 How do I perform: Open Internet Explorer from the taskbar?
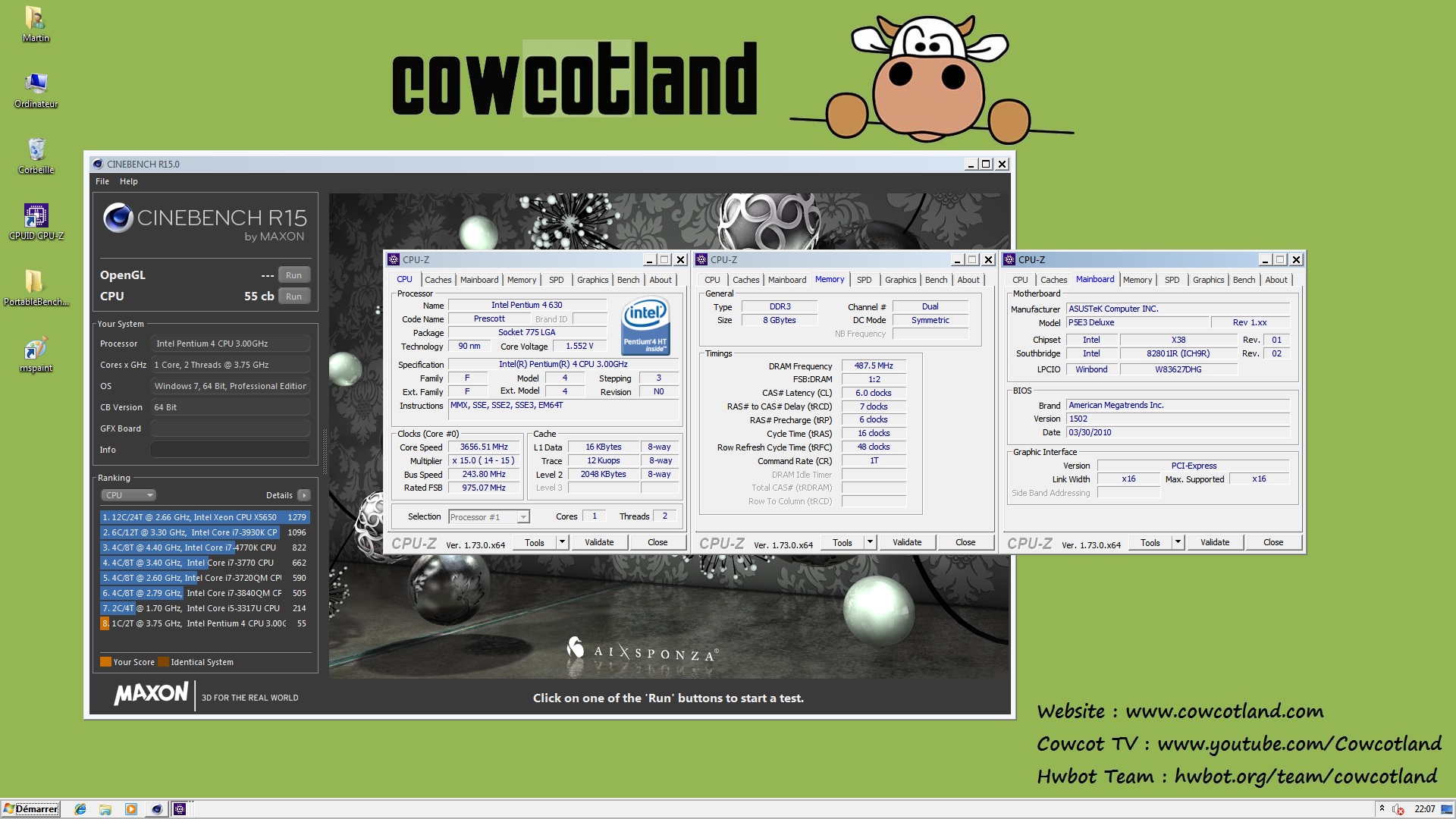tap(80, 809)
